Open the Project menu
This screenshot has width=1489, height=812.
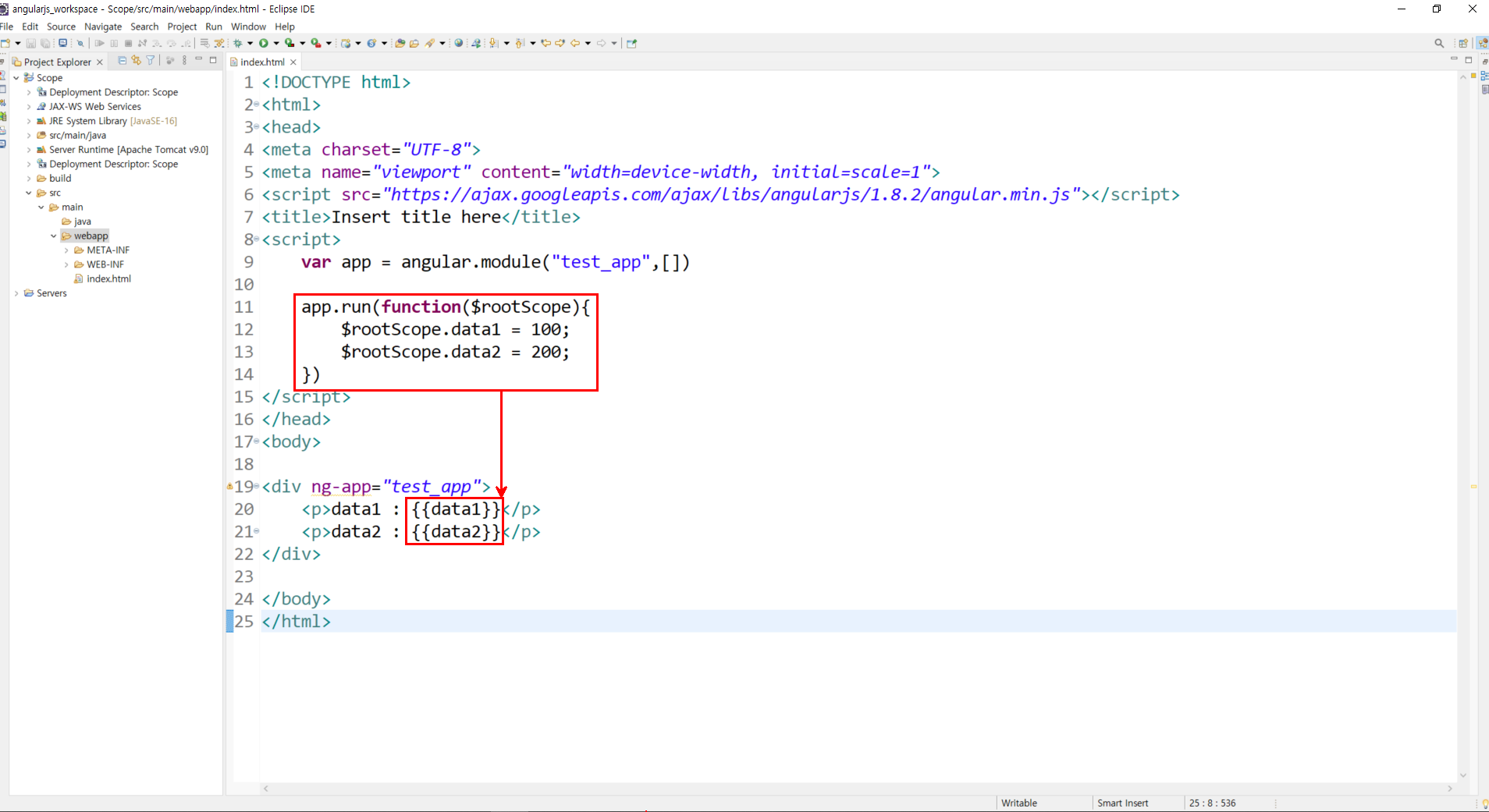pyautogui.click(x=182, y=27)
